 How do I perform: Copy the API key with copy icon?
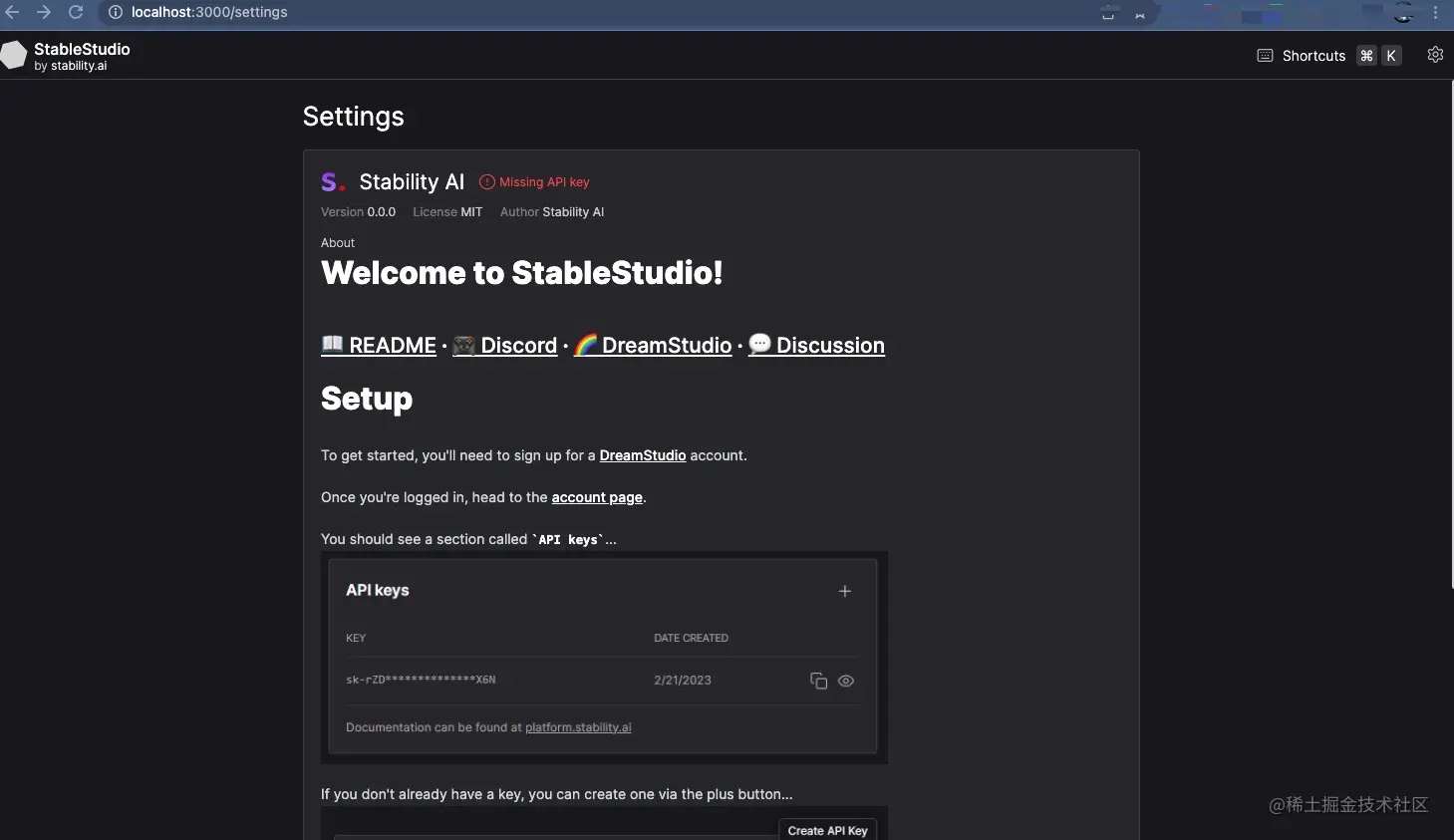818,681
